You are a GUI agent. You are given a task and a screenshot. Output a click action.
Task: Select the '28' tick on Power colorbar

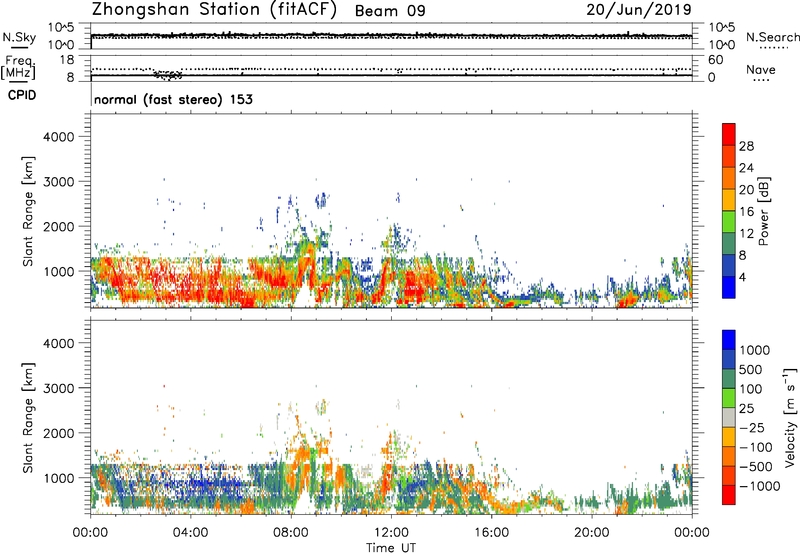[746, 146]
